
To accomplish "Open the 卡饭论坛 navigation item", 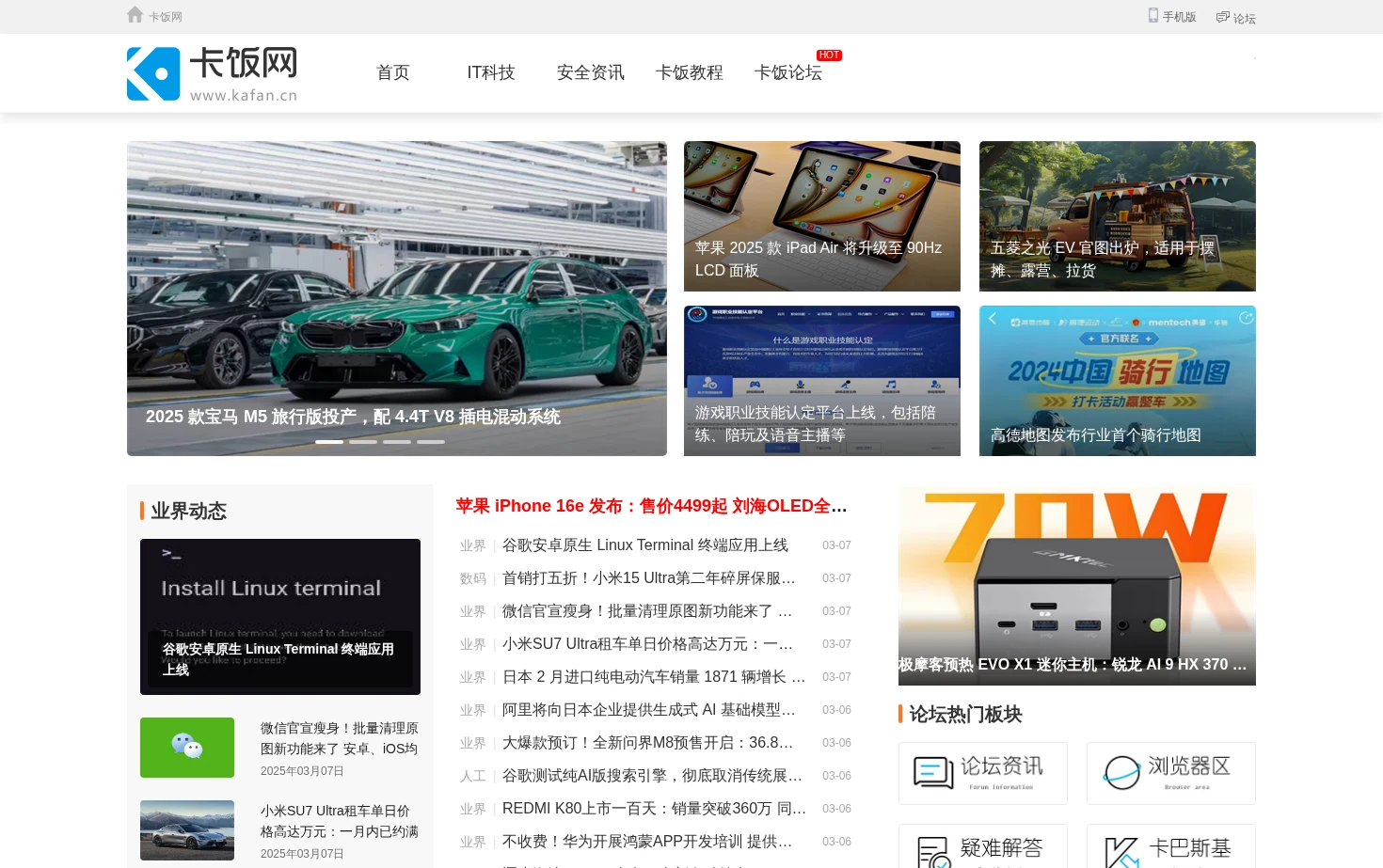I will 788,72.
